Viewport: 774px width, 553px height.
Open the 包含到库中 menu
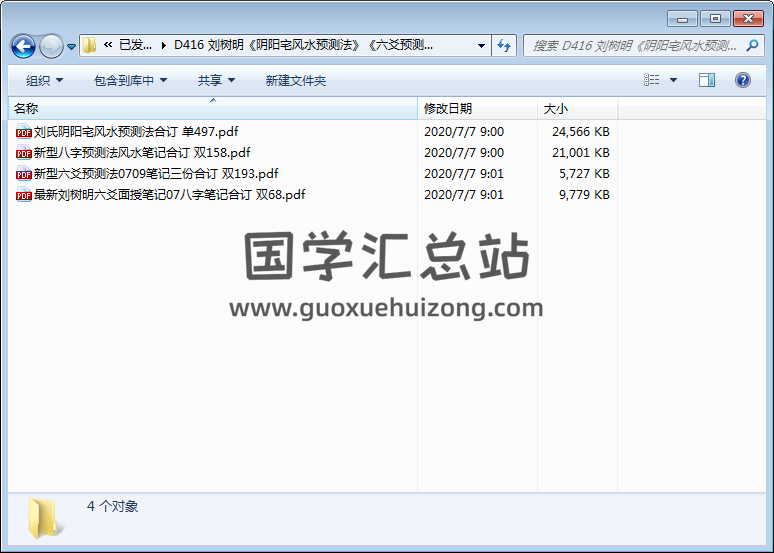[130, 80]
